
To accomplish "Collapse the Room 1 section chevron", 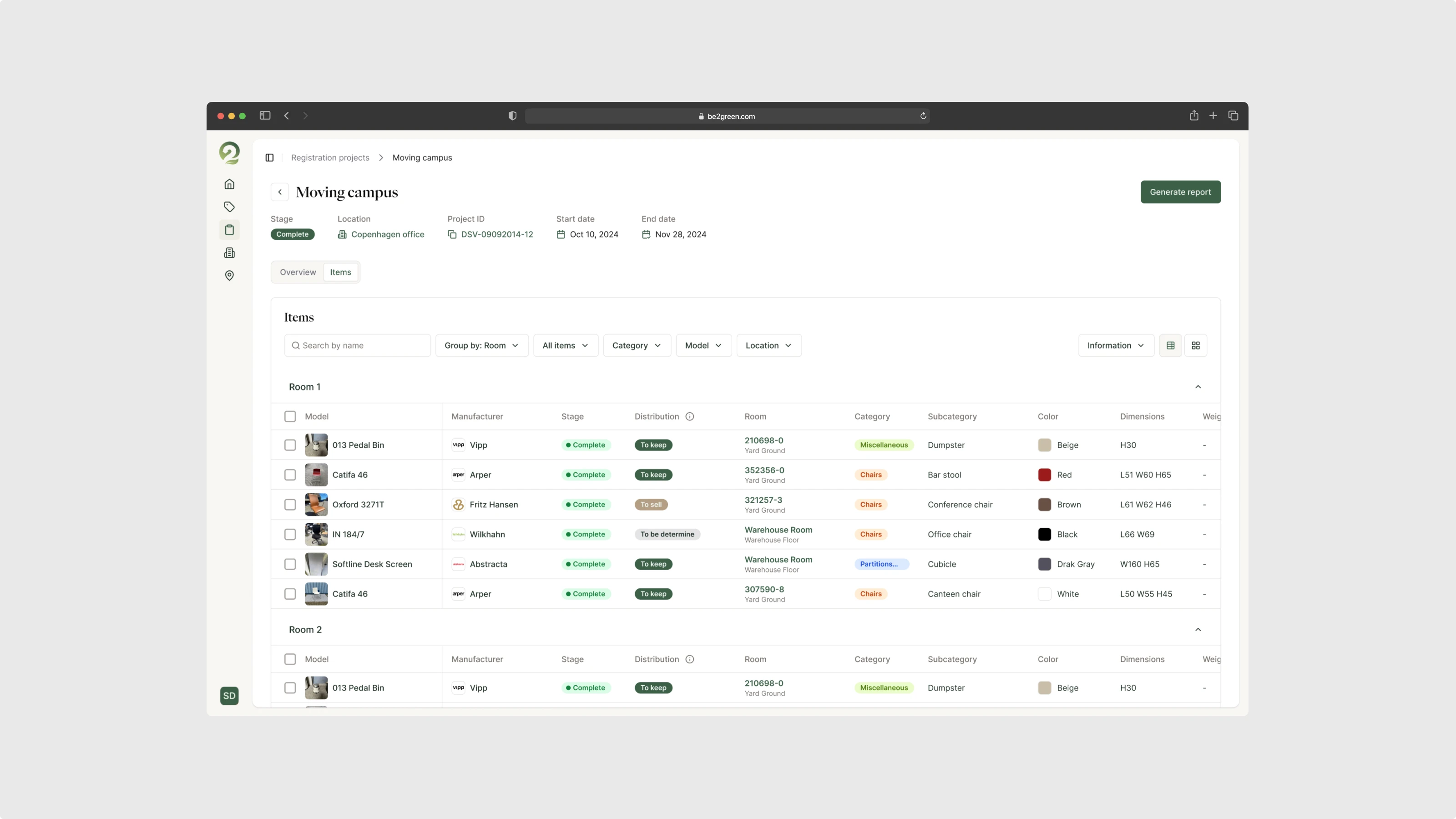I will point(1198,387).
